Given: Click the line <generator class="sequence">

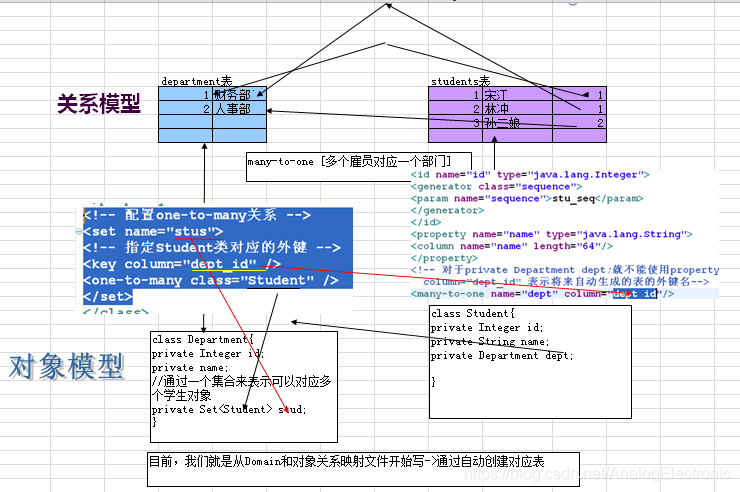Looking at the screenshot, I should tap(496, 186).
